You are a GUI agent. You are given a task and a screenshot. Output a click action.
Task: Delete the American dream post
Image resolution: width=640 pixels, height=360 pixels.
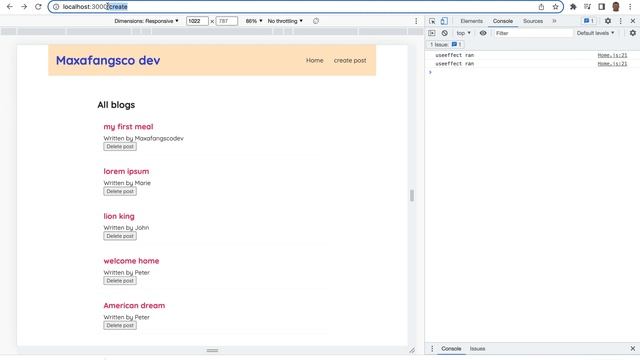pyautogui.click(x=120, y=325)
